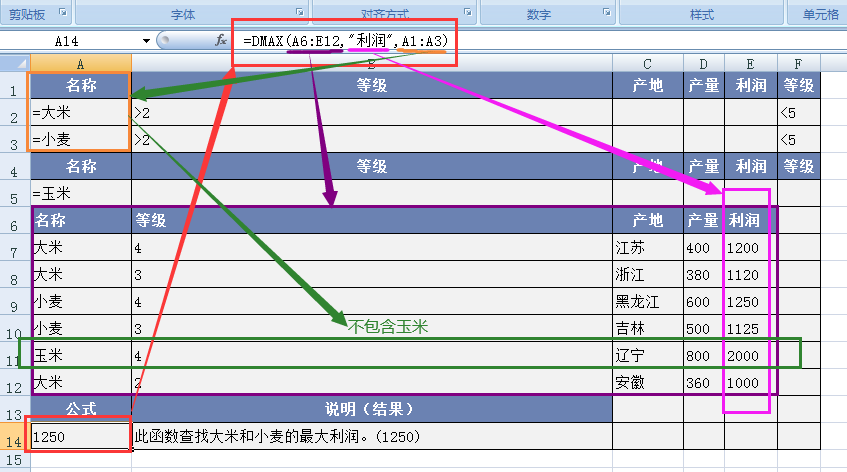Open the 剪贴板 group dialog launcher
This screenshot has height=472, width=847.
click(63, 12)
